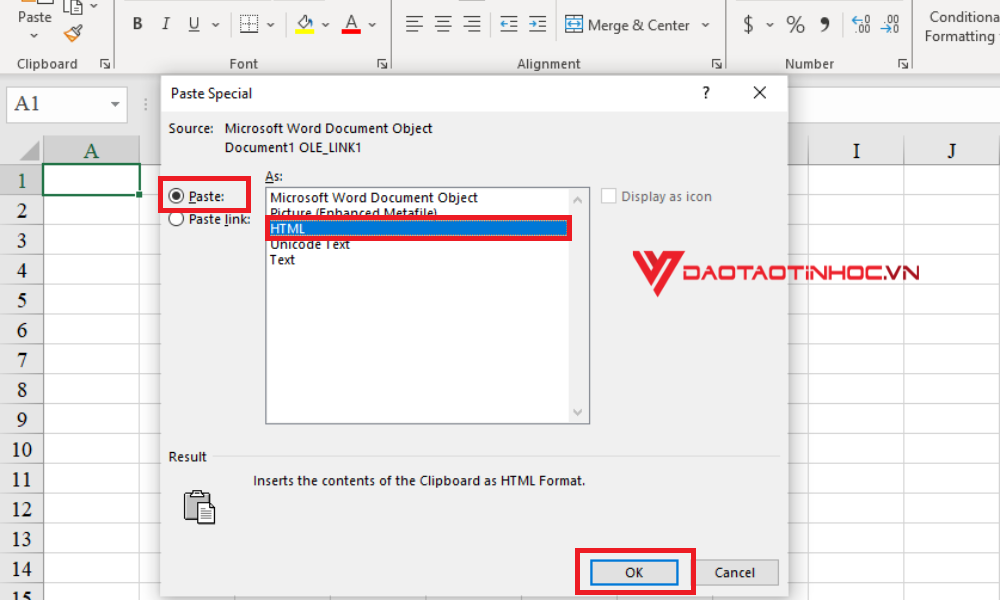Open Clipboard group dialog launcher
The image size is (1000, 600).
click(105, 64)
